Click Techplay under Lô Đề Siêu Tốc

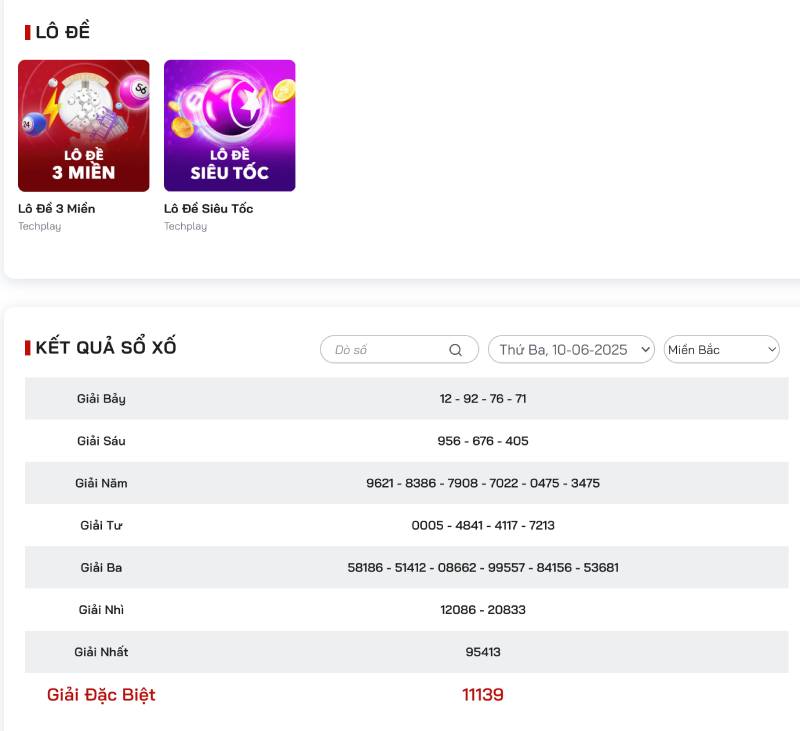pyautogui.click(x=186, y=226)
